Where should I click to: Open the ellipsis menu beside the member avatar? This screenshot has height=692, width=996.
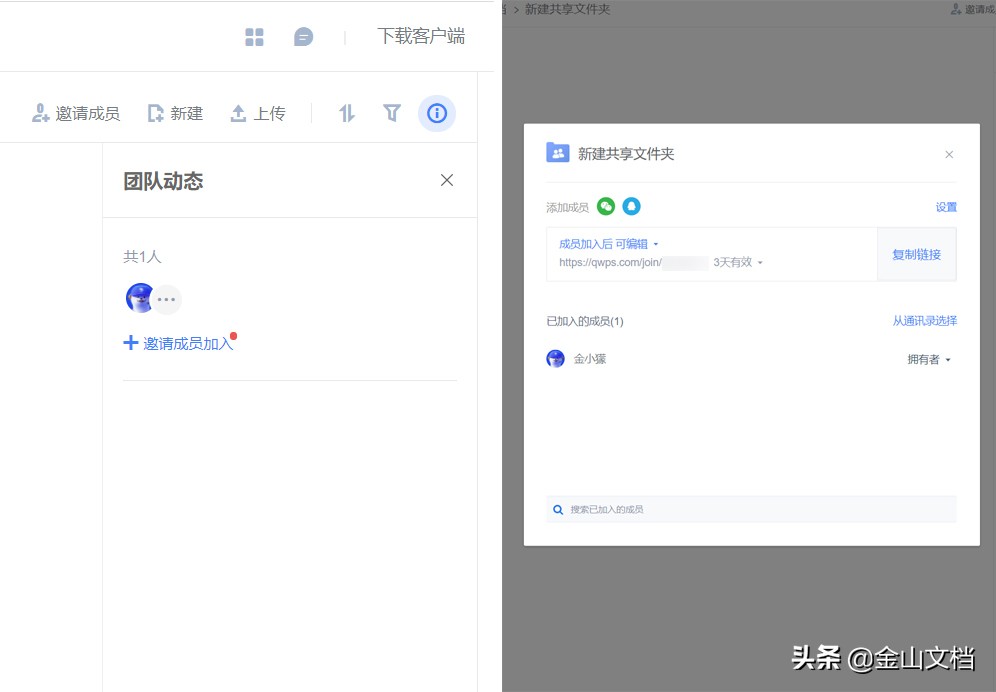coord(166,298)
